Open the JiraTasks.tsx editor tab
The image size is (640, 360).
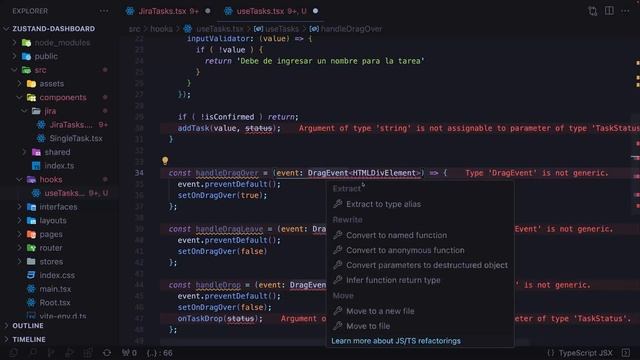coord(168,11)
